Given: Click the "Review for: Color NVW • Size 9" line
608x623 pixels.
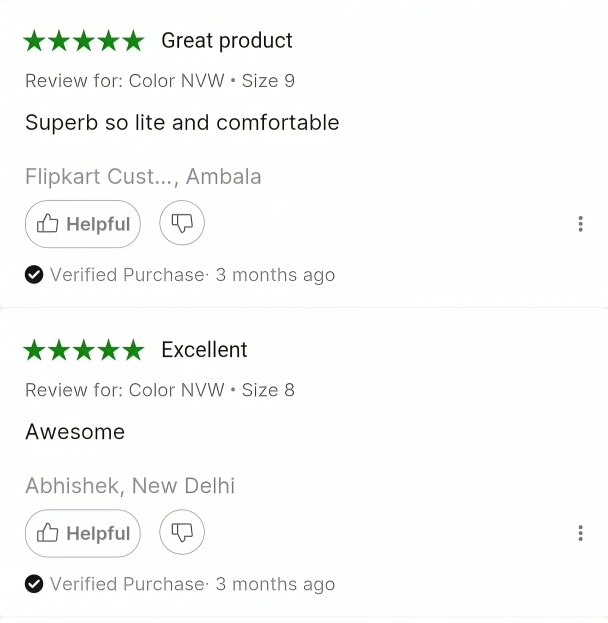Looking at the screenshot, I should pos(160,81).
